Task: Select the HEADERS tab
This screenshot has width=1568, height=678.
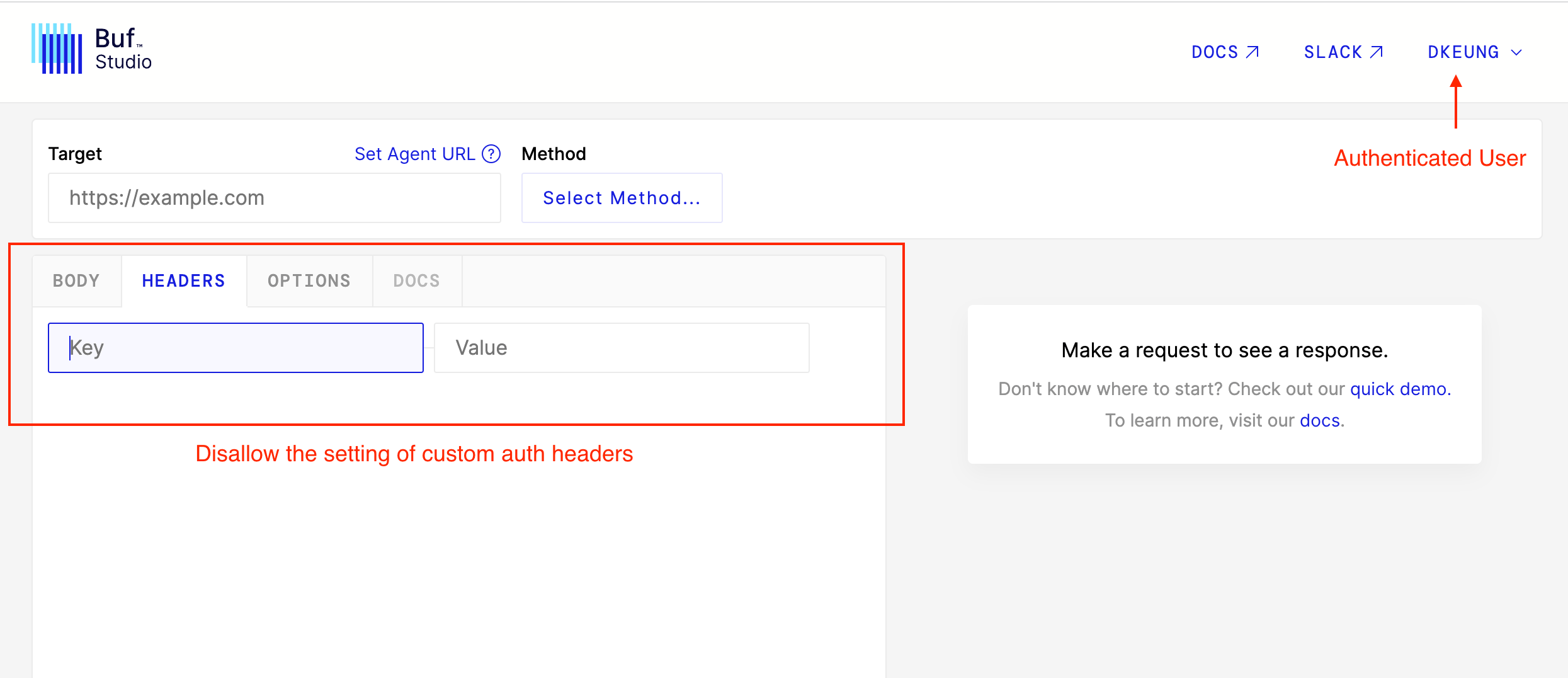Action: [x=184, y=281]
